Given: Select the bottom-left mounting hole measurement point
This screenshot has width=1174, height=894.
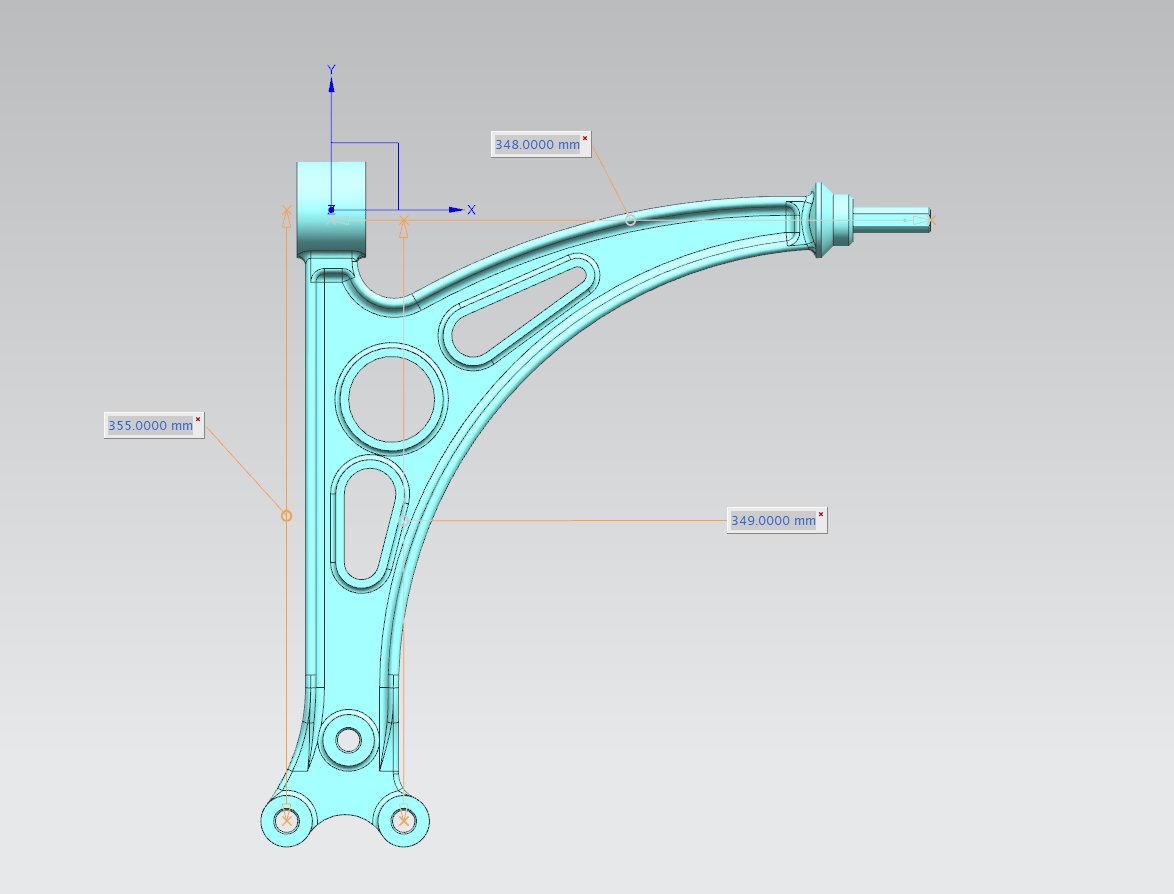Looking at the screenshot, I should click(x=286, y=821).
